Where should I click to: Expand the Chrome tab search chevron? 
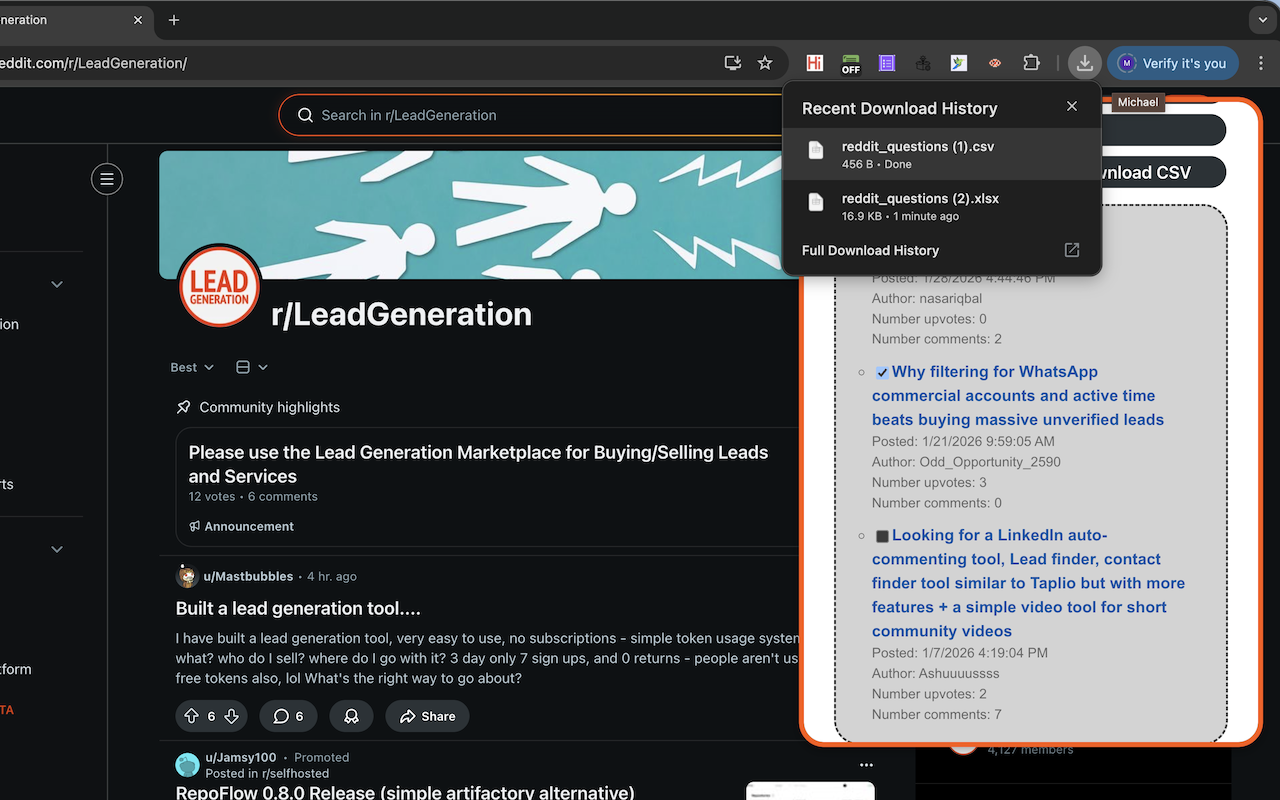pyautogui.click(x=1262, y=20)
